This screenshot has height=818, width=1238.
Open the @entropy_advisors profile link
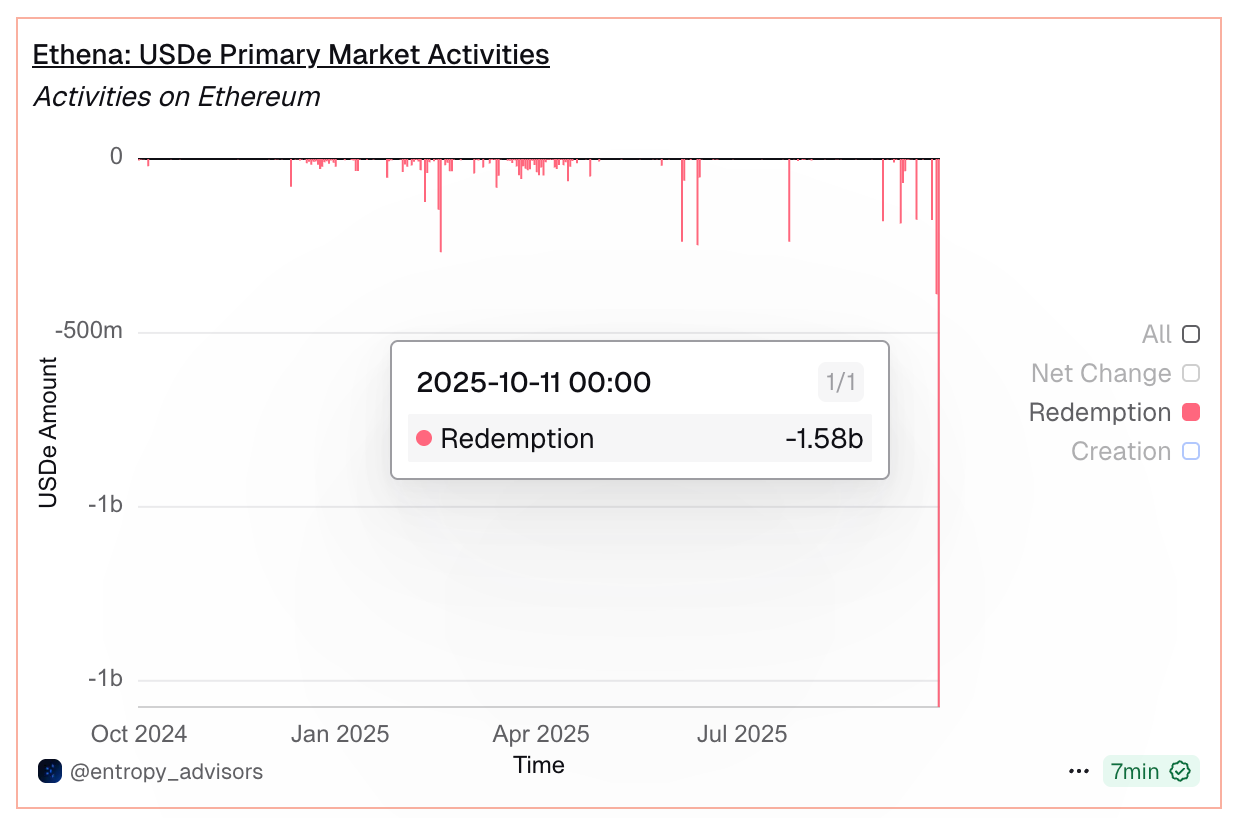pyautogui.click(x=166, y=771)
